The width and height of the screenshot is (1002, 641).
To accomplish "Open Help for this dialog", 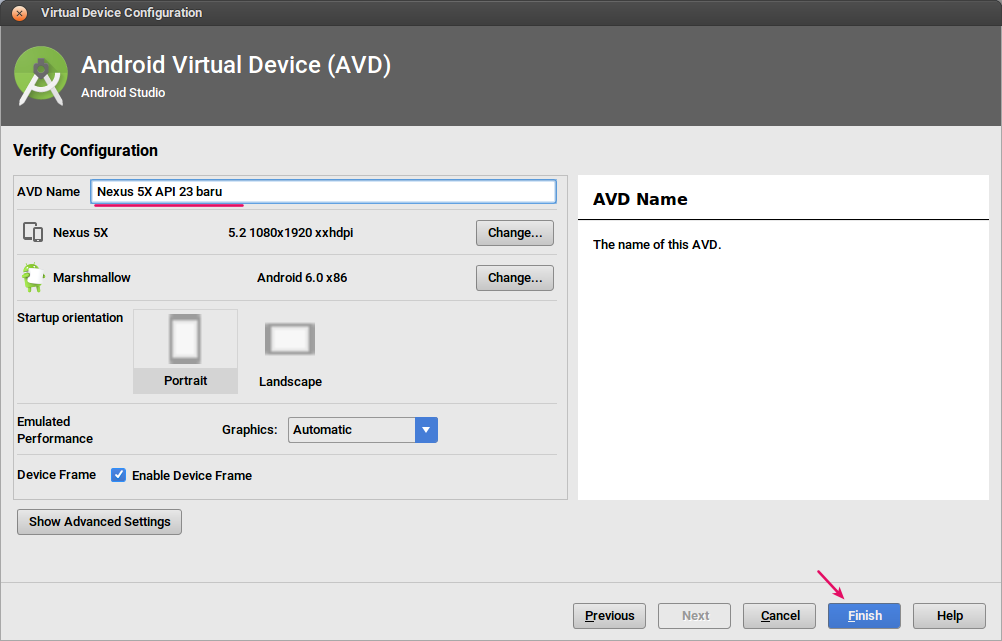I will click(949, 616).
